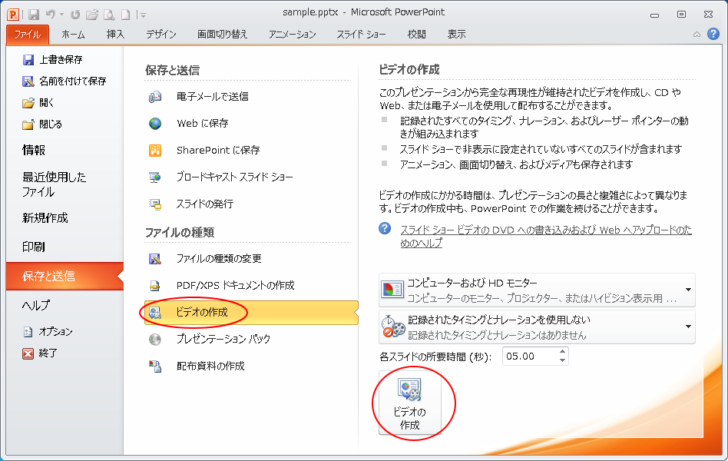Viewport: 728px width, 461px height.
Task: Click the orange SharePoint icon
Action: click(x=155, y=150)
